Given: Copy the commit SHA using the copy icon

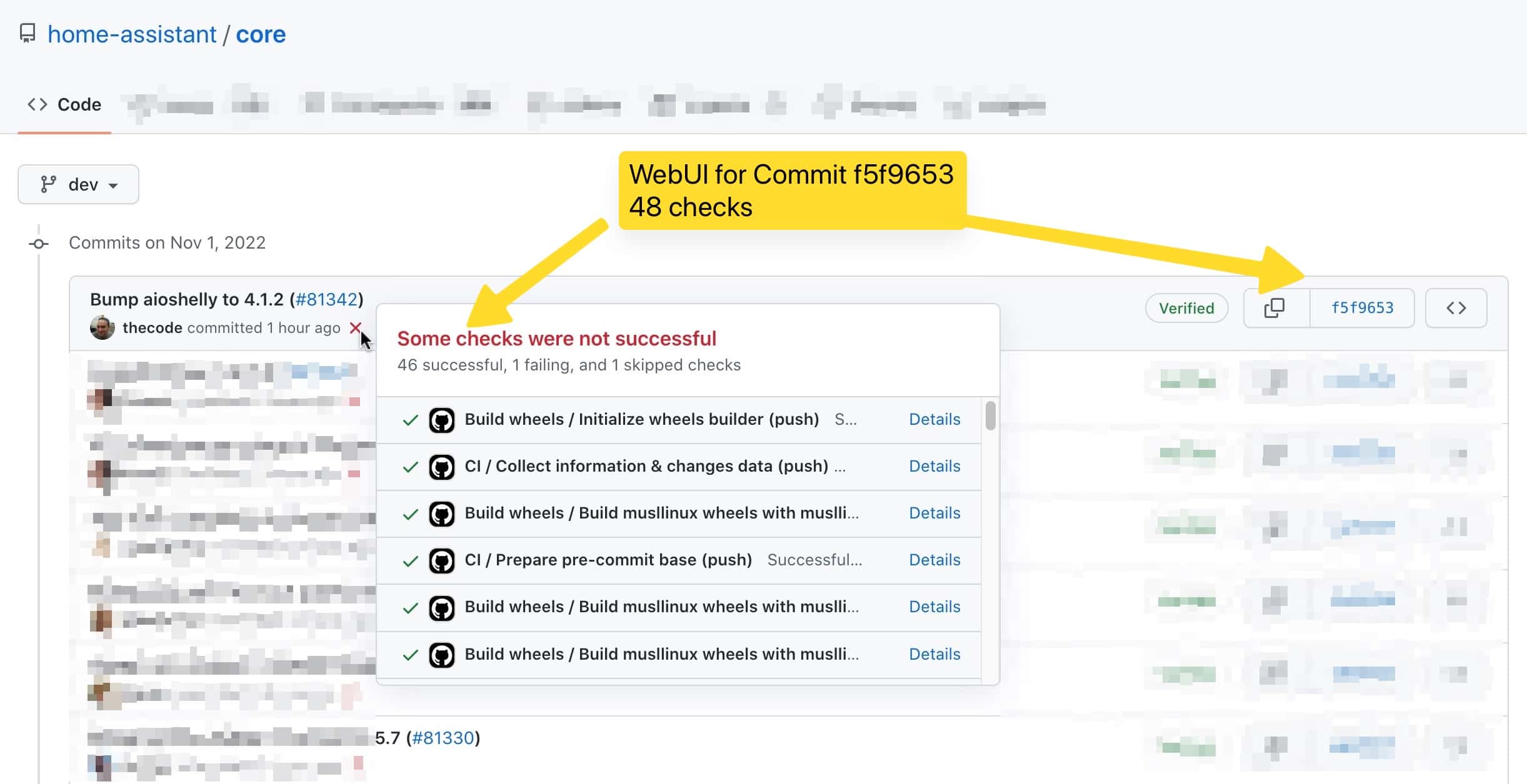Looking at the screenshot, I should 1275,307.
